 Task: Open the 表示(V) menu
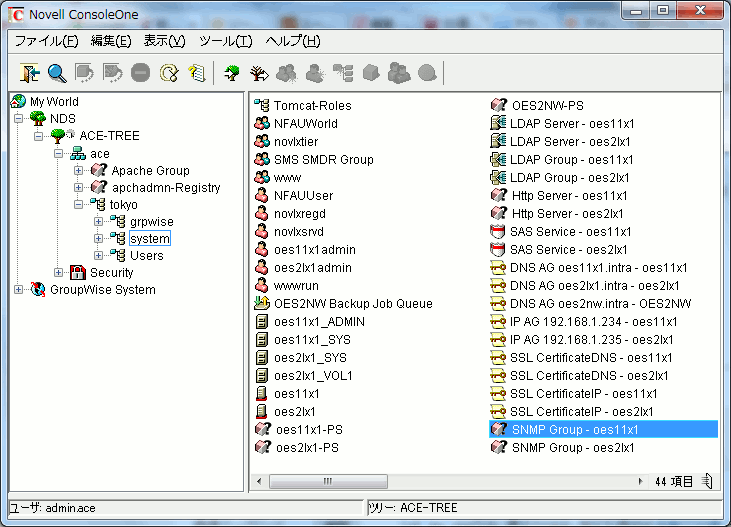[x=164, y=42]
